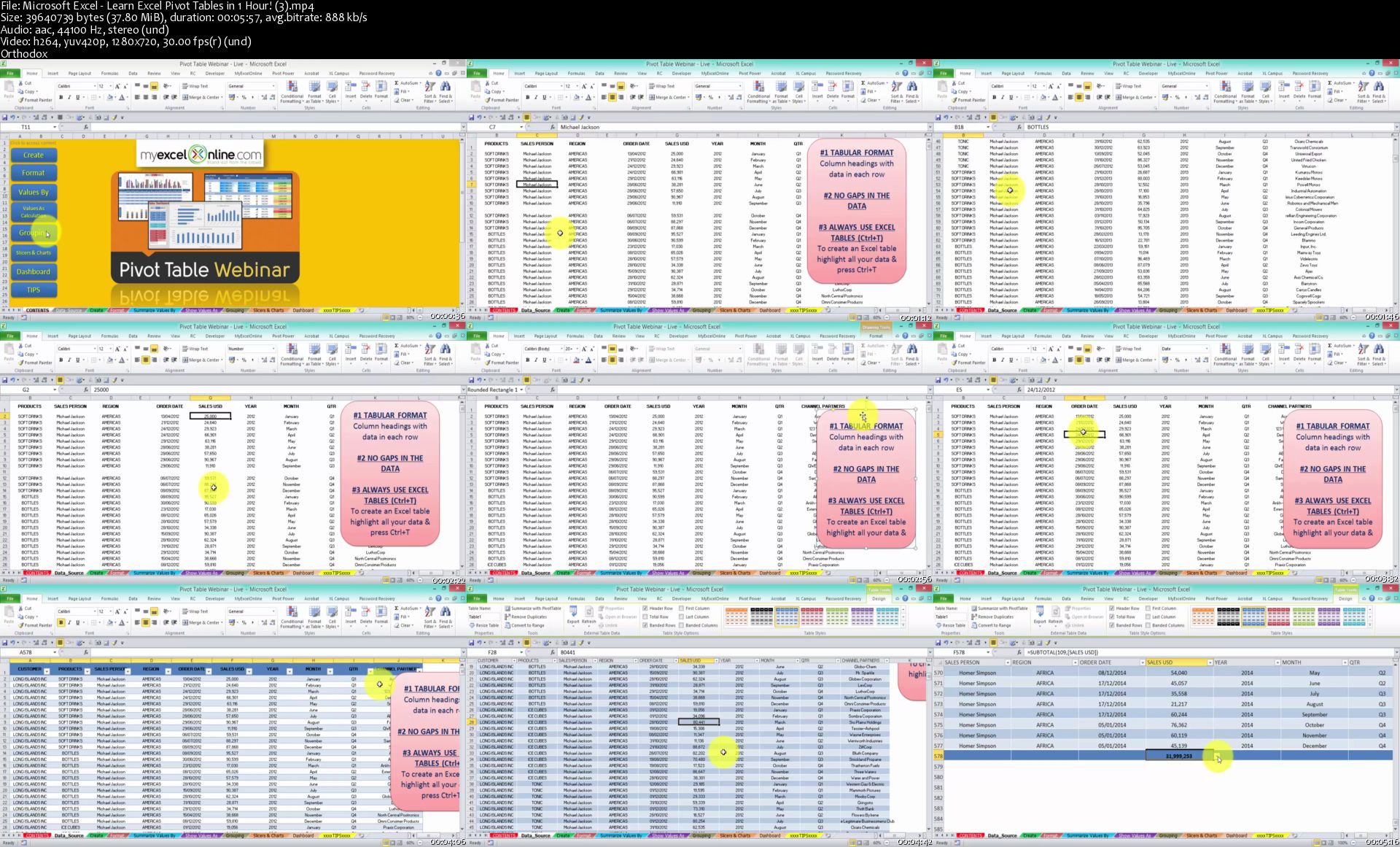Switch to the Grouping sheet tab in T11 window
This screenshot has height=847, width=1400.
[235, 310]
